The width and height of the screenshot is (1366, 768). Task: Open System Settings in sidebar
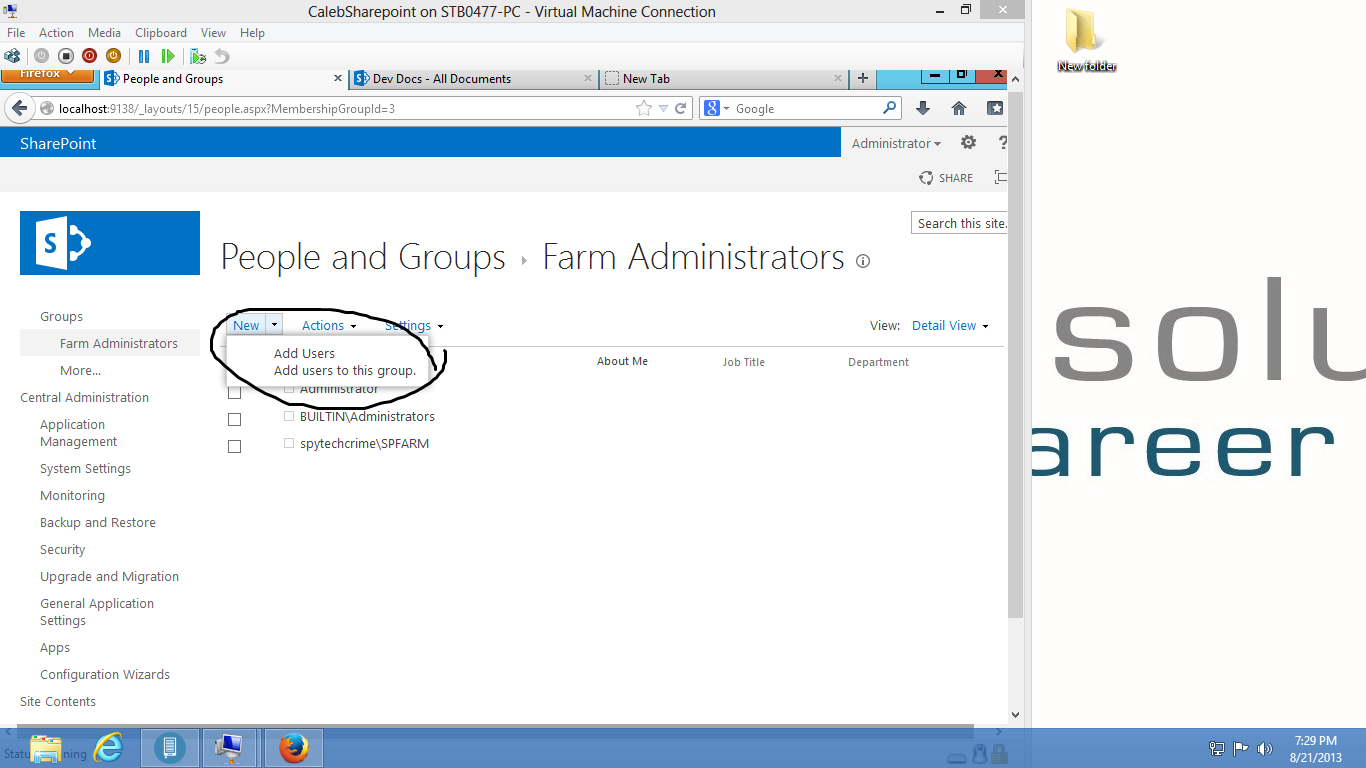point(85,468)
